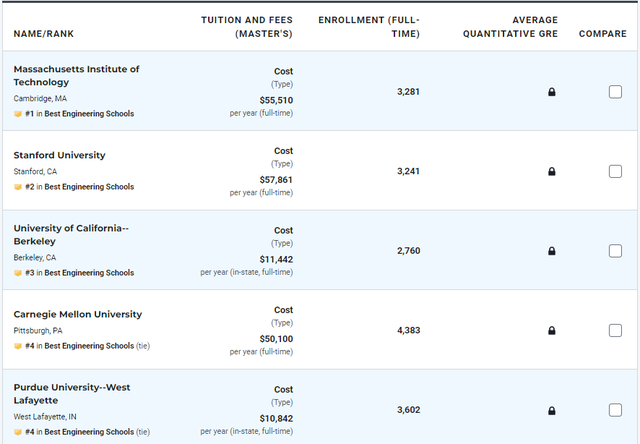Sort by the Enrollment (Full-Time) header
640x444 pixels.
pyautogui.click(x=369, y=27)
